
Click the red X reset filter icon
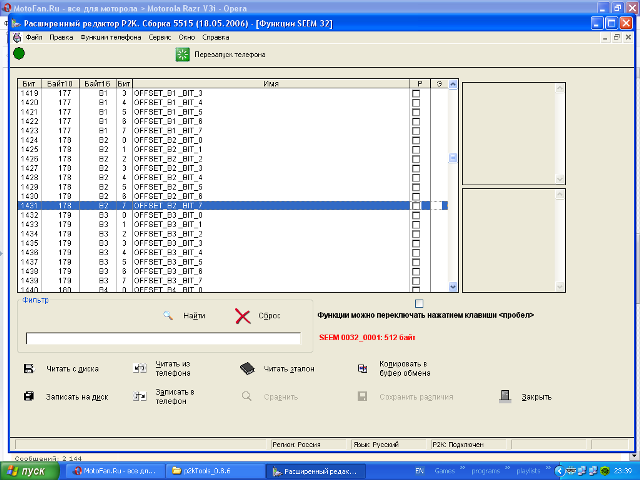(242, 316)
